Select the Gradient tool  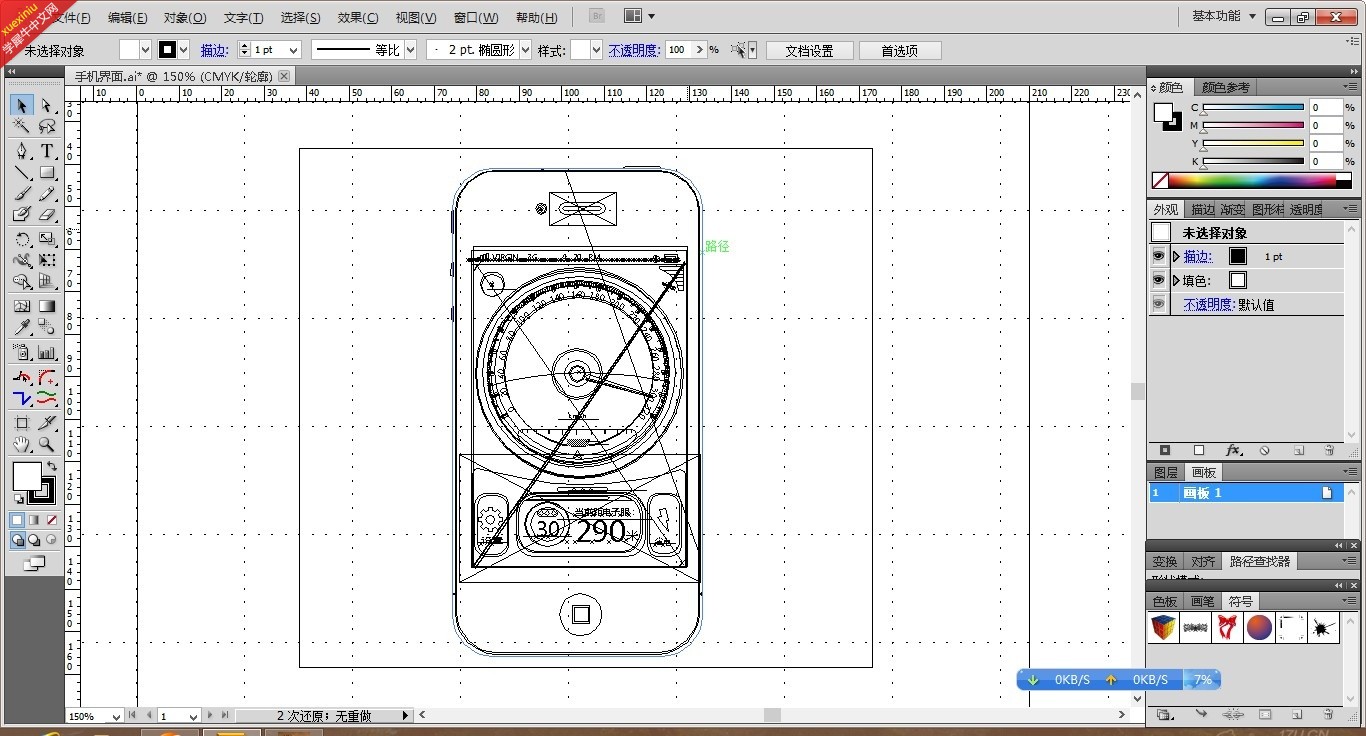46,306
